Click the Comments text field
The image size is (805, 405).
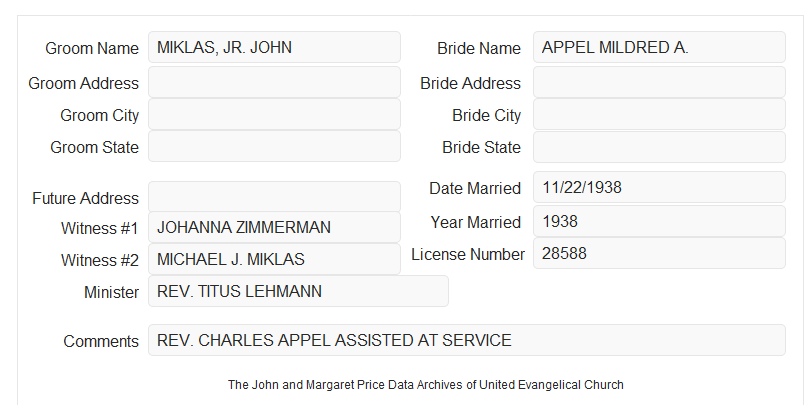pyautogui.click(x=467, y=340)
